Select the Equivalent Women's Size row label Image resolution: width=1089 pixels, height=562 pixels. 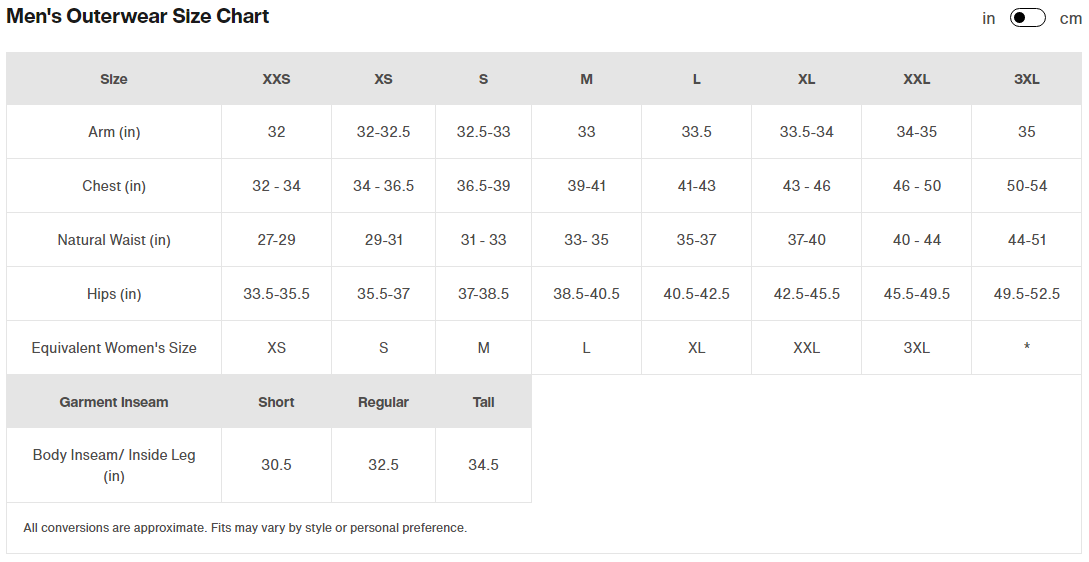114,348
